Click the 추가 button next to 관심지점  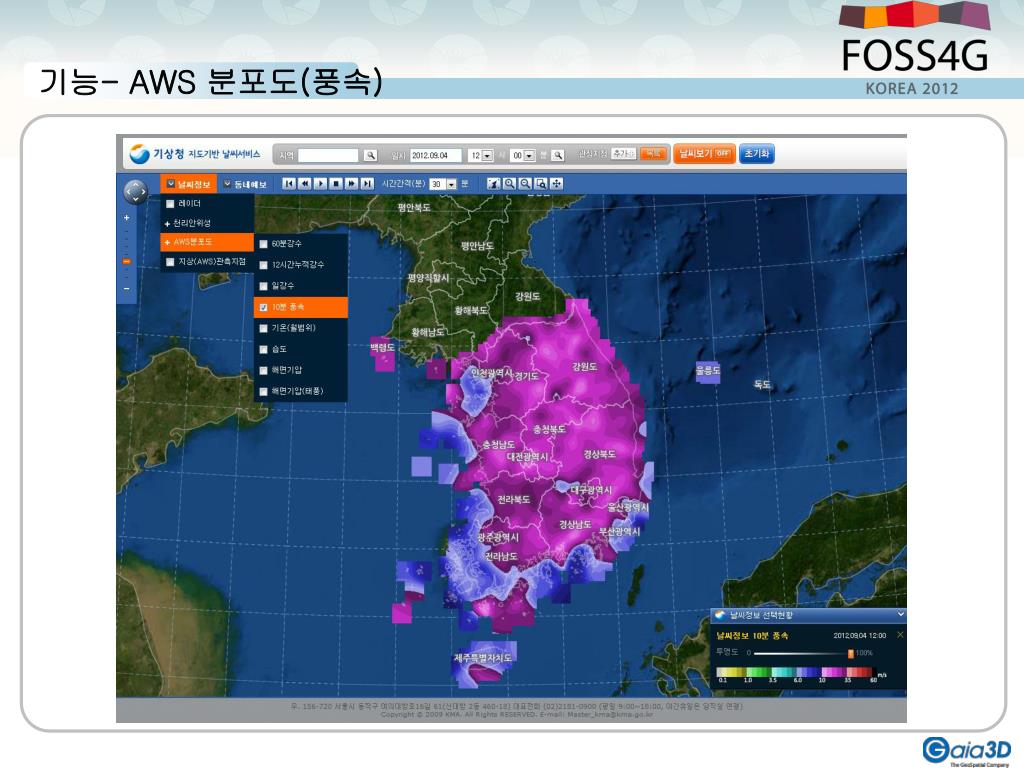(624, 154)
